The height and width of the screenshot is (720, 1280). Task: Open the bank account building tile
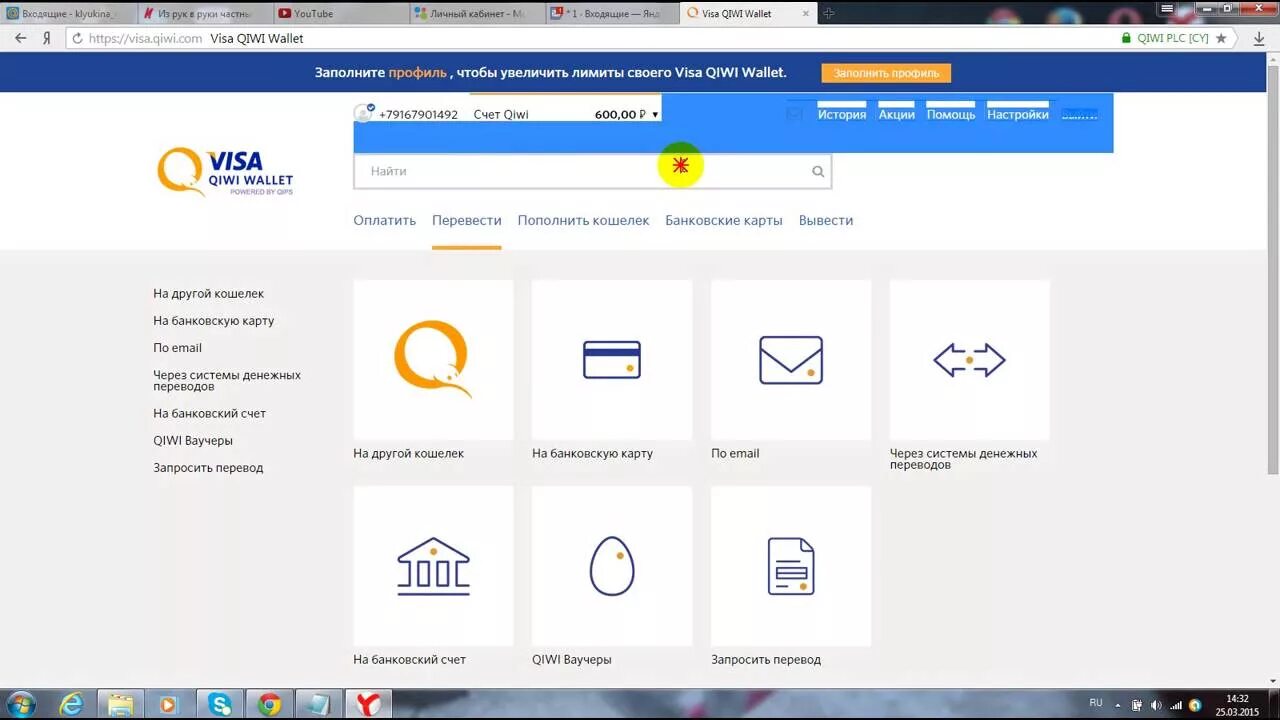433,566
